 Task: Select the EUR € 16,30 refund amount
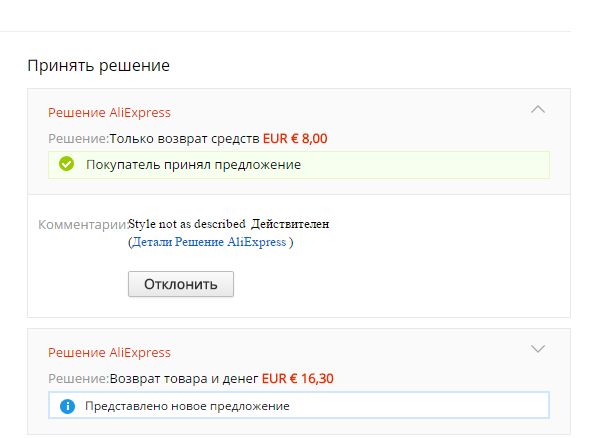tap(298, 379)
